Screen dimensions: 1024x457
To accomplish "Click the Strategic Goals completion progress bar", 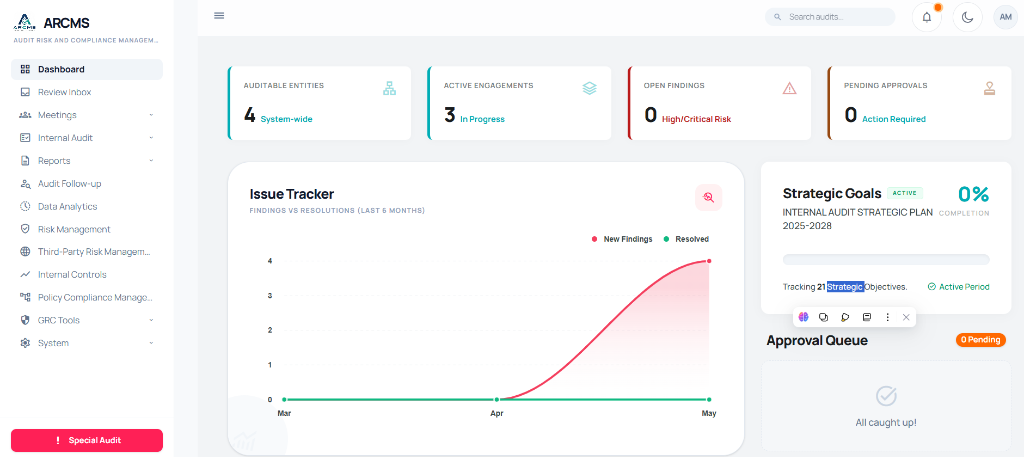I will 886,259.
